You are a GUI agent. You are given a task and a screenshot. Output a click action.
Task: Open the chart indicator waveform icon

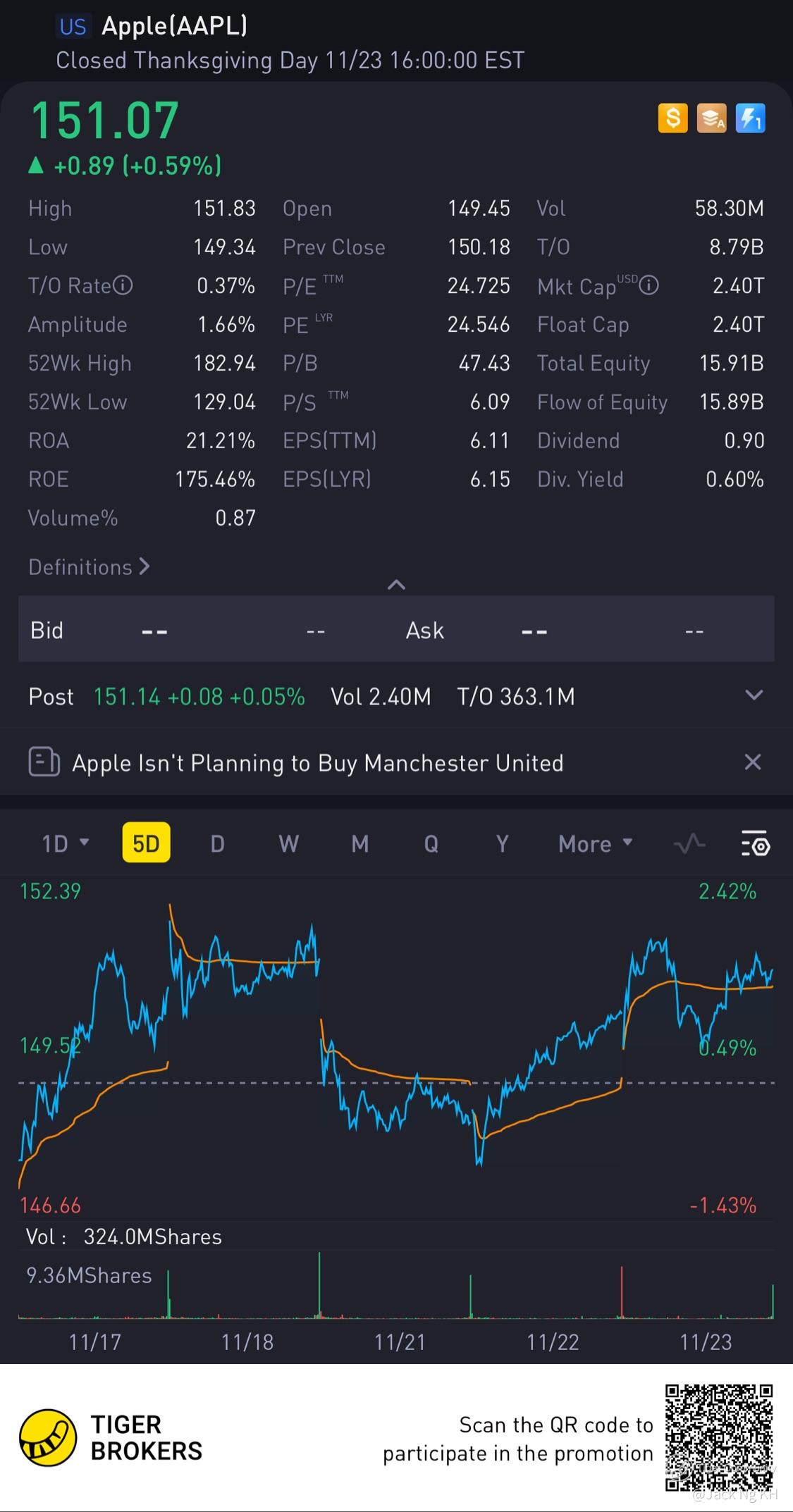point(689,843)
